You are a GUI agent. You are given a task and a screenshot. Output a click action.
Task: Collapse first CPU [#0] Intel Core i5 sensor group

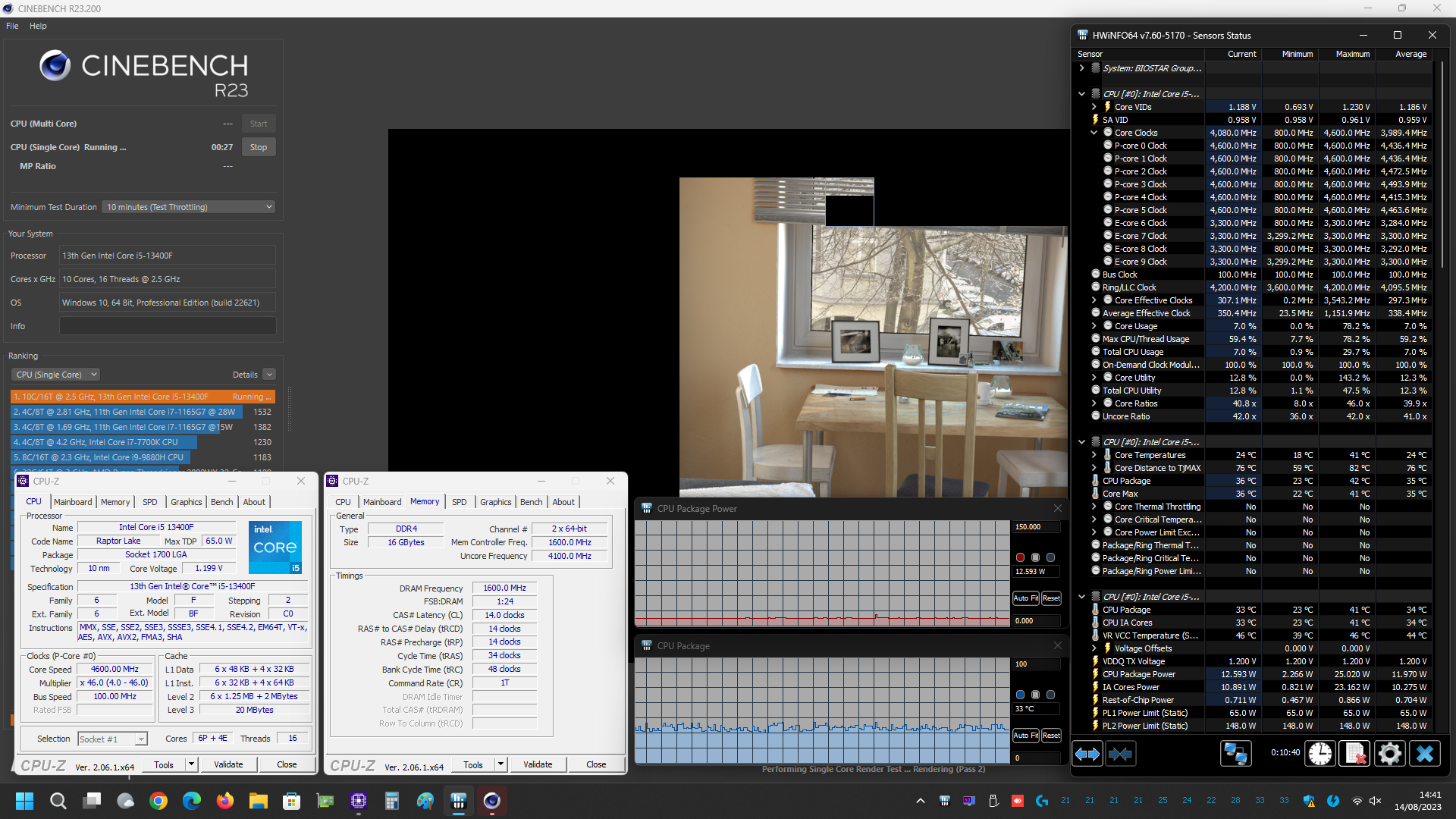pos(1081,94)
